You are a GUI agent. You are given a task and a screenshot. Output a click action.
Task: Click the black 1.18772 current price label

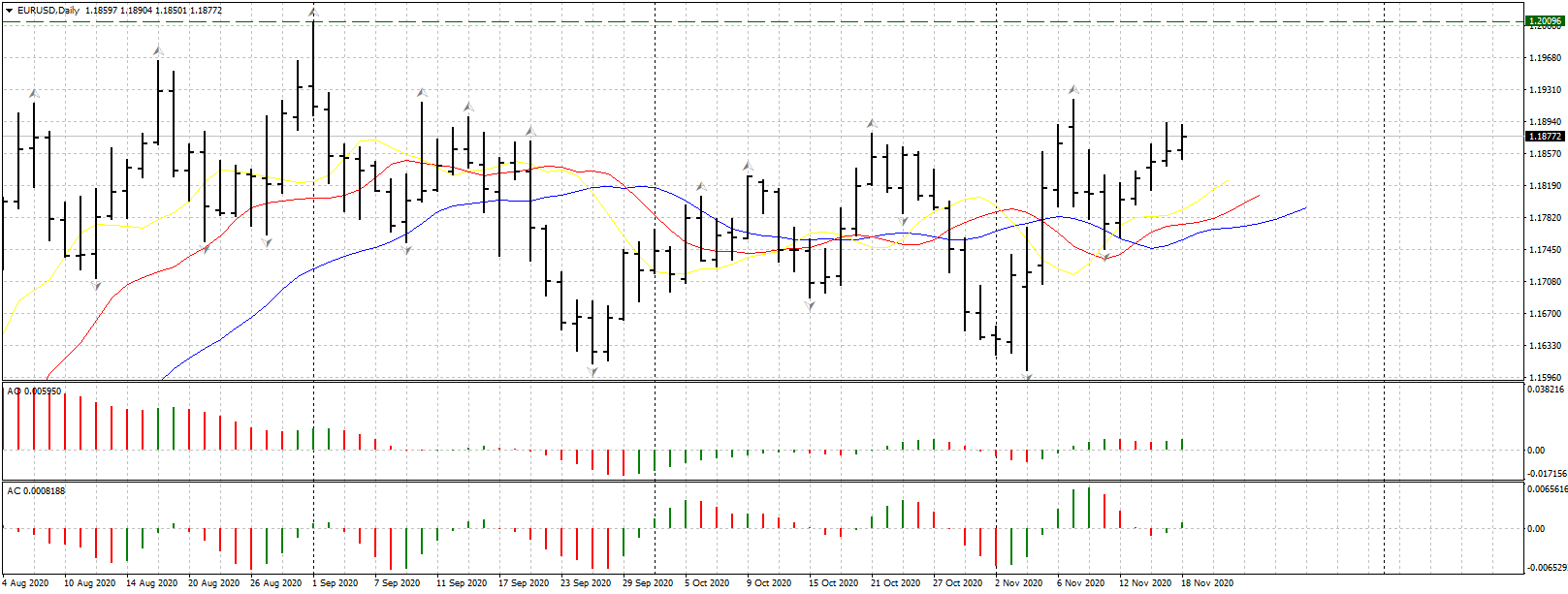[x=1544, y=137]
